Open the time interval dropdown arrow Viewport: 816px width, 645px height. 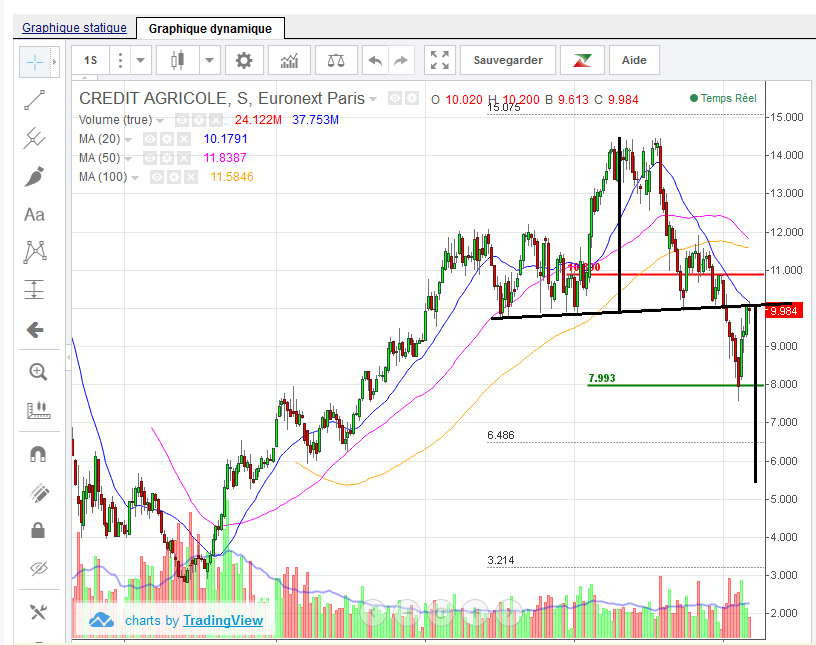click(x=141, y=60)
